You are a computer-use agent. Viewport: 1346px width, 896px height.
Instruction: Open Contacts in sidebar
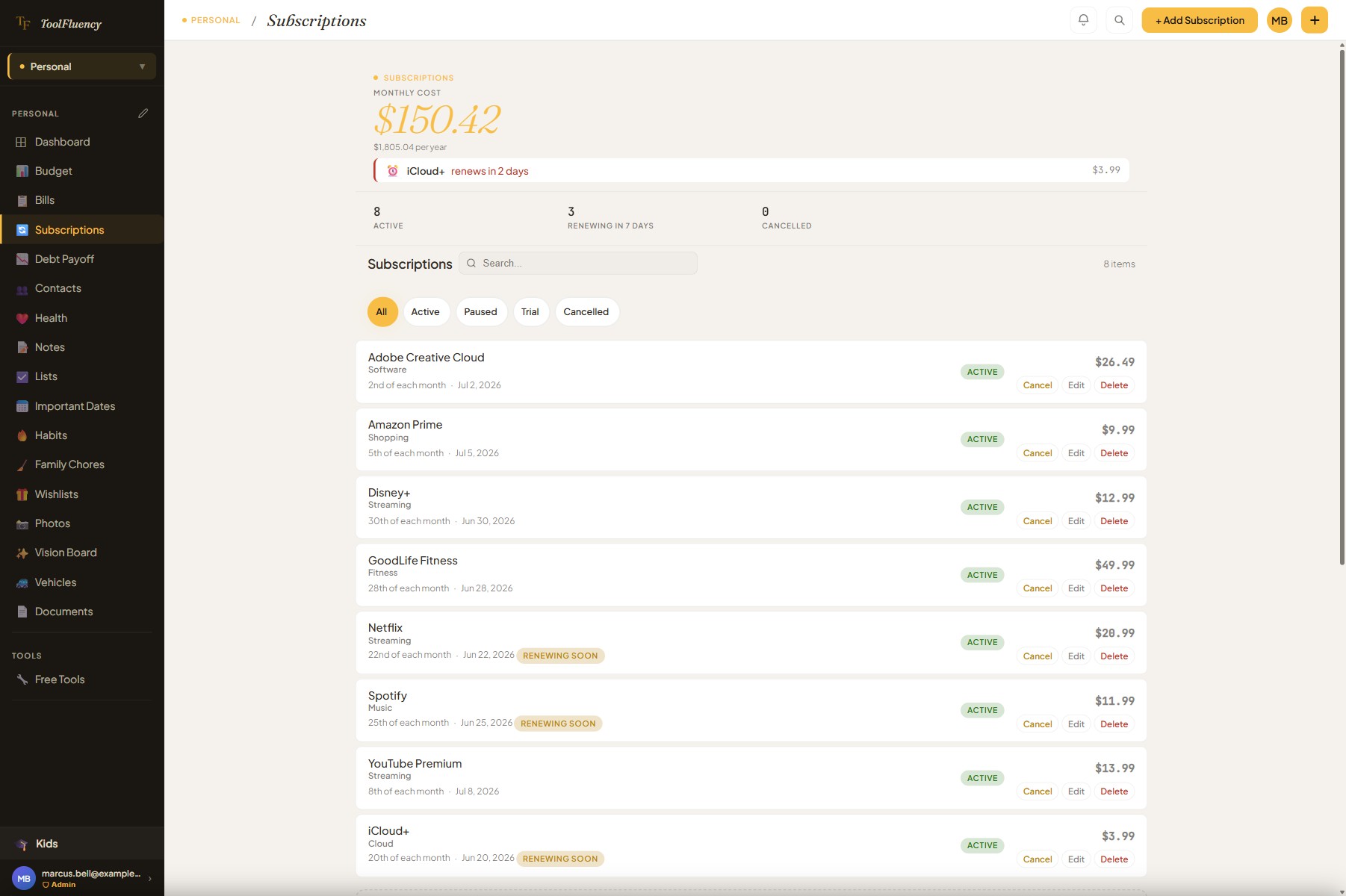click(82, 288)
